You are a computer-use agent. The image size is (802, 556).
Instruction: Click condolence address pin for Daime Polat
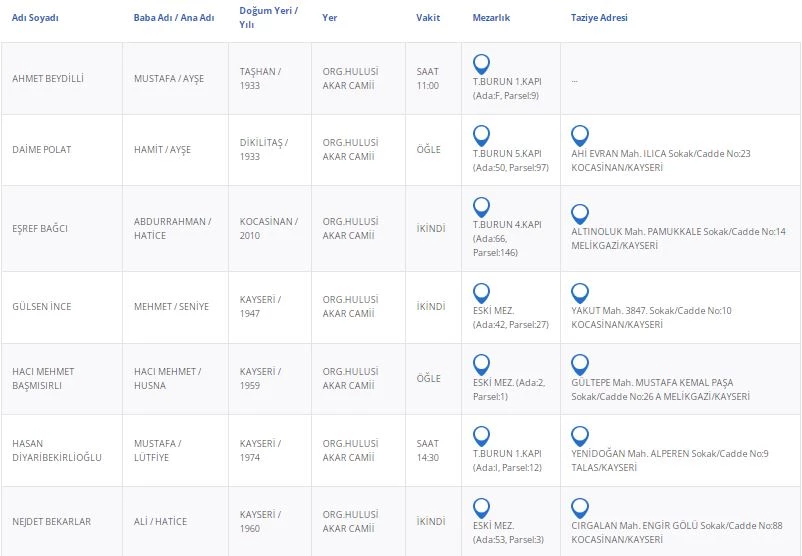(579, 135)
